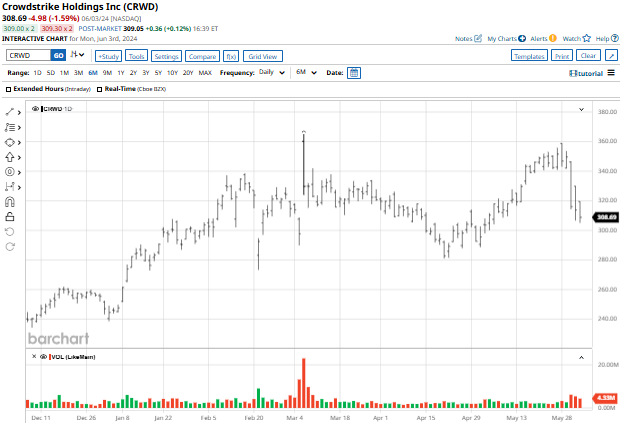Enable the Real-Time Cboe BZX checkbox
Viewport: 624px width, 425px height.
(99, 89)
